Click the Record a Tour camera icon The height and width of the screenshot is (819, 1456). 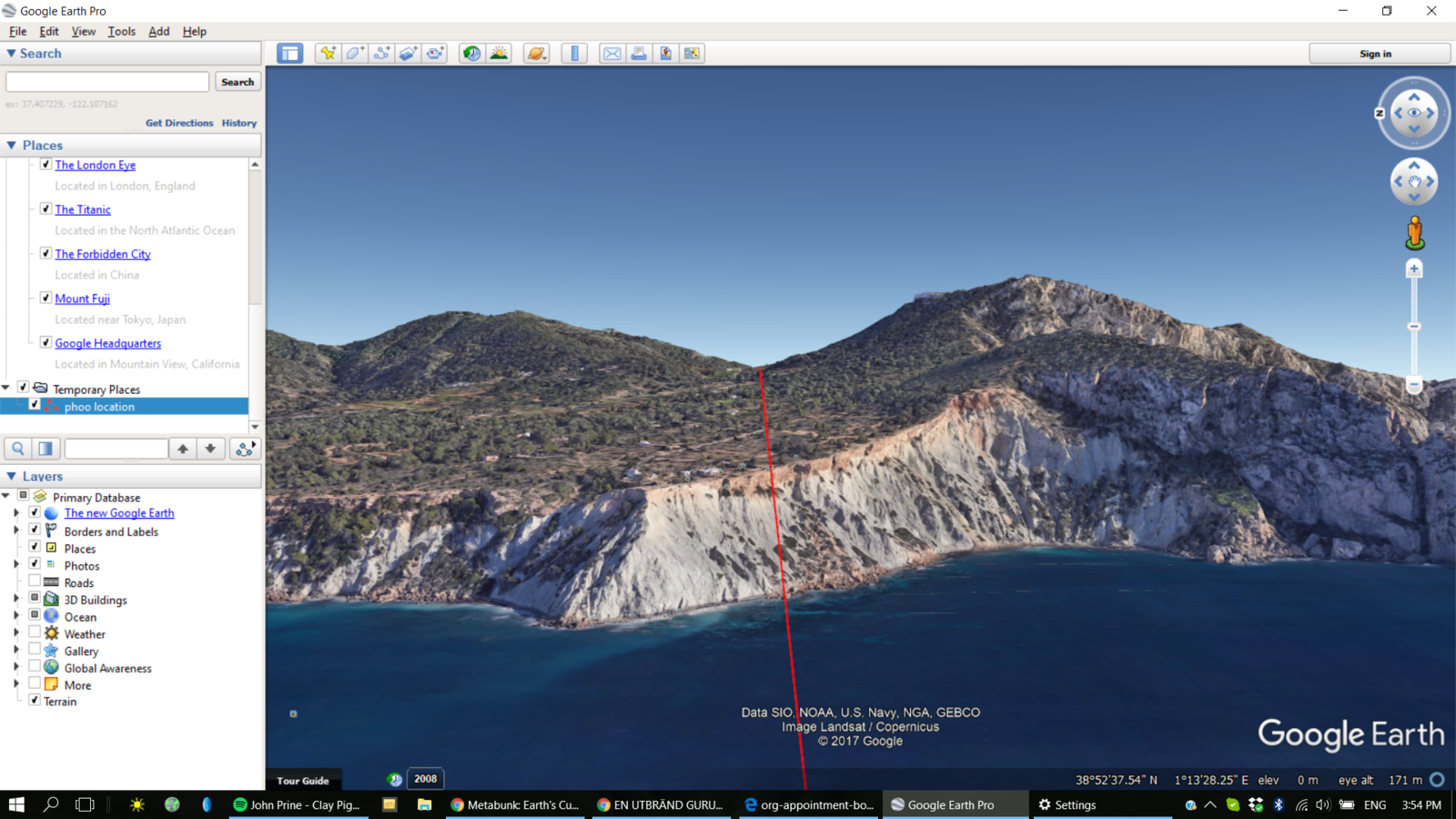click(436, 54)
